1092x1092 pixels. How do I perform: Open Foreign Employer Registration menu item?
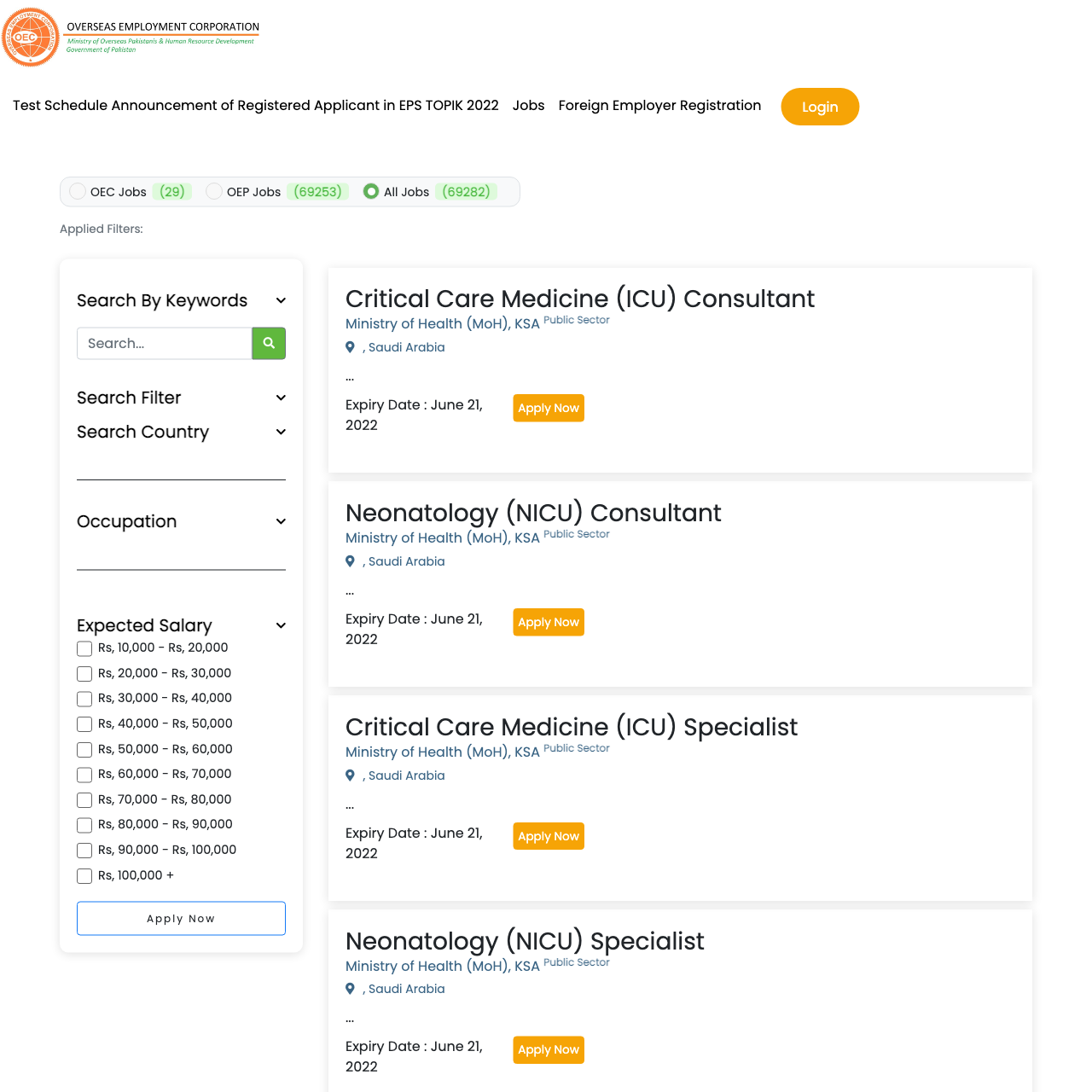click(659, 105)
